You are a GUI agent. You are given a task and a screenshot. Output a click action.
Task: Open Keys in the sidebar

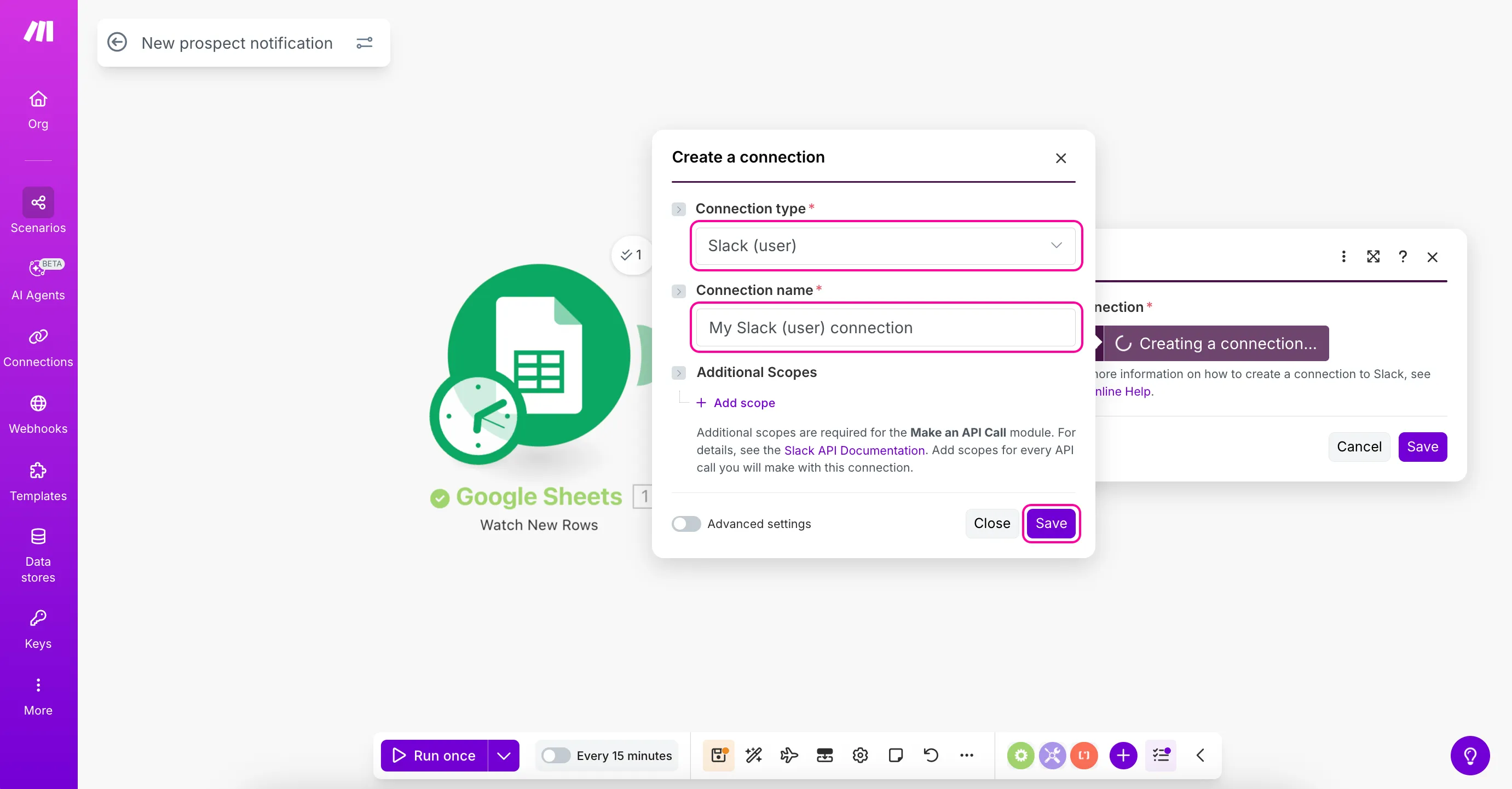point(38,629)
